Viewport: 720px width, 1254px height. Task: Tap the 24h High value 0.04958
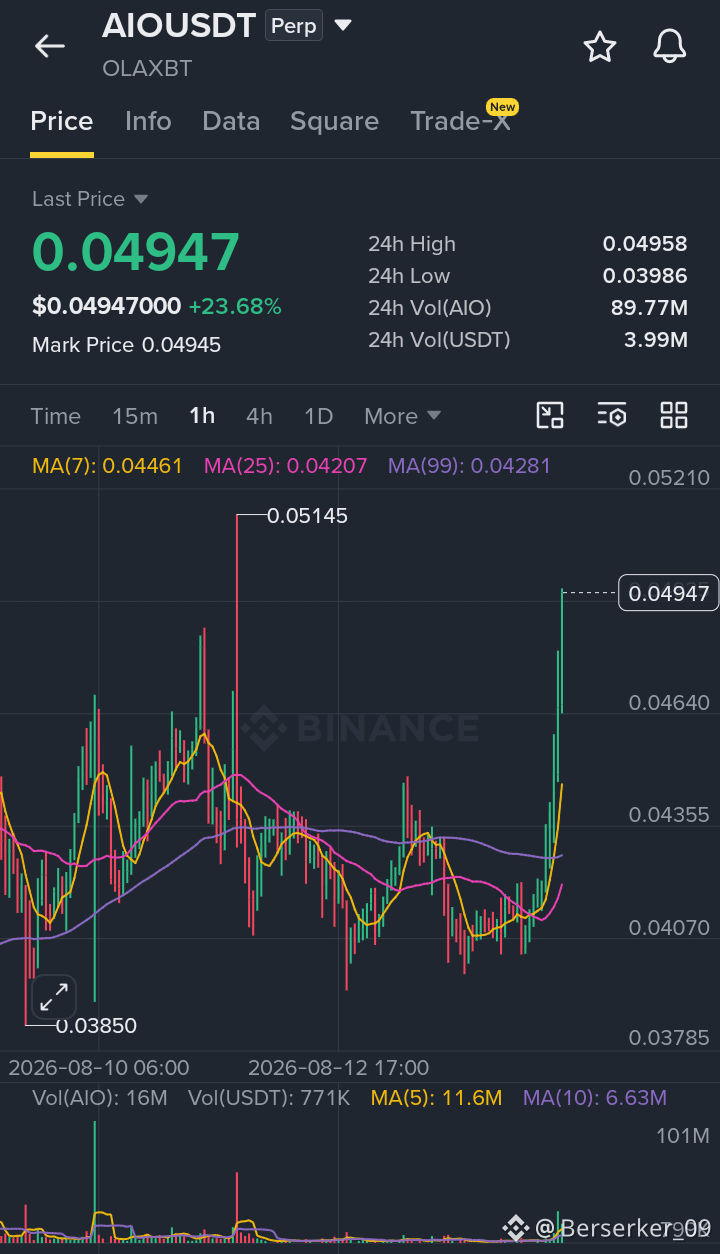click(x=645, y=244)
